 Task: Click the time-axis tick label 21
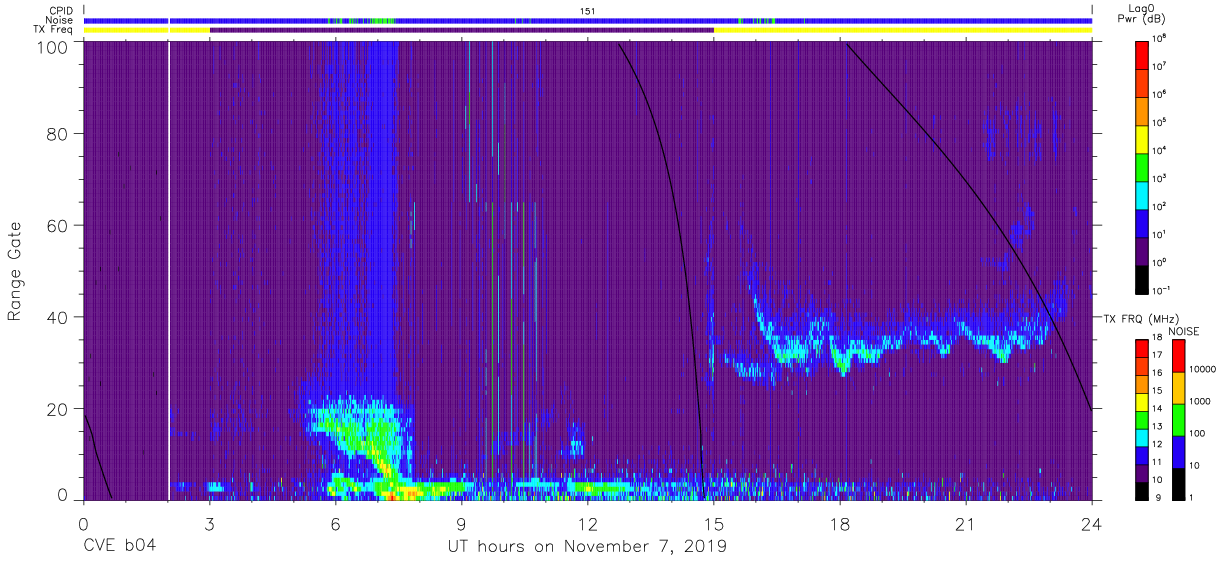pos(966,524)
